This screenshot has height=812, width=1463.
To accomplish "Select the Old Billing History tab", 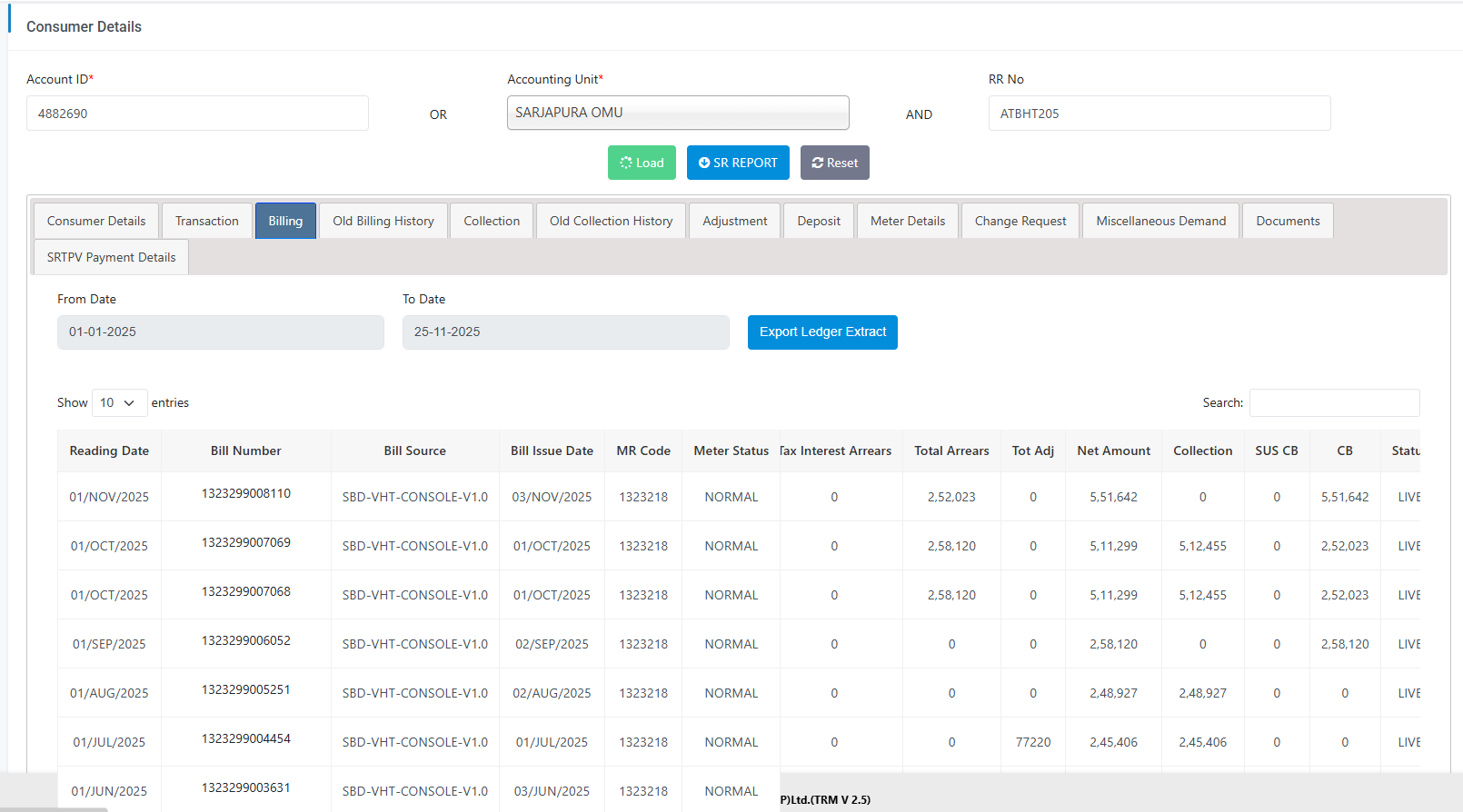I will [x=383, y=221].
